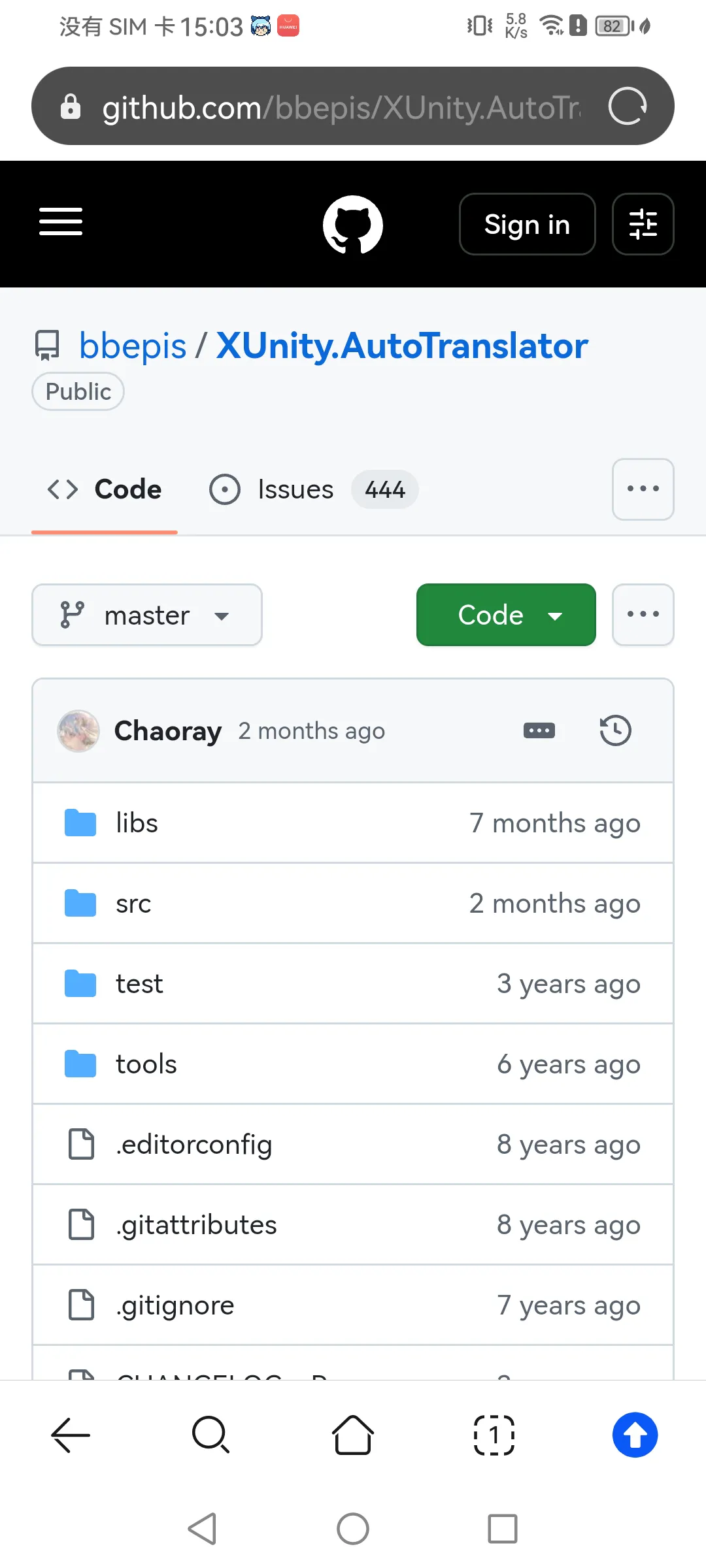Tap the .gitattributes file icon
Image resolution: width=706 pixels, height=1568 pixels.
click(82, 1225)
